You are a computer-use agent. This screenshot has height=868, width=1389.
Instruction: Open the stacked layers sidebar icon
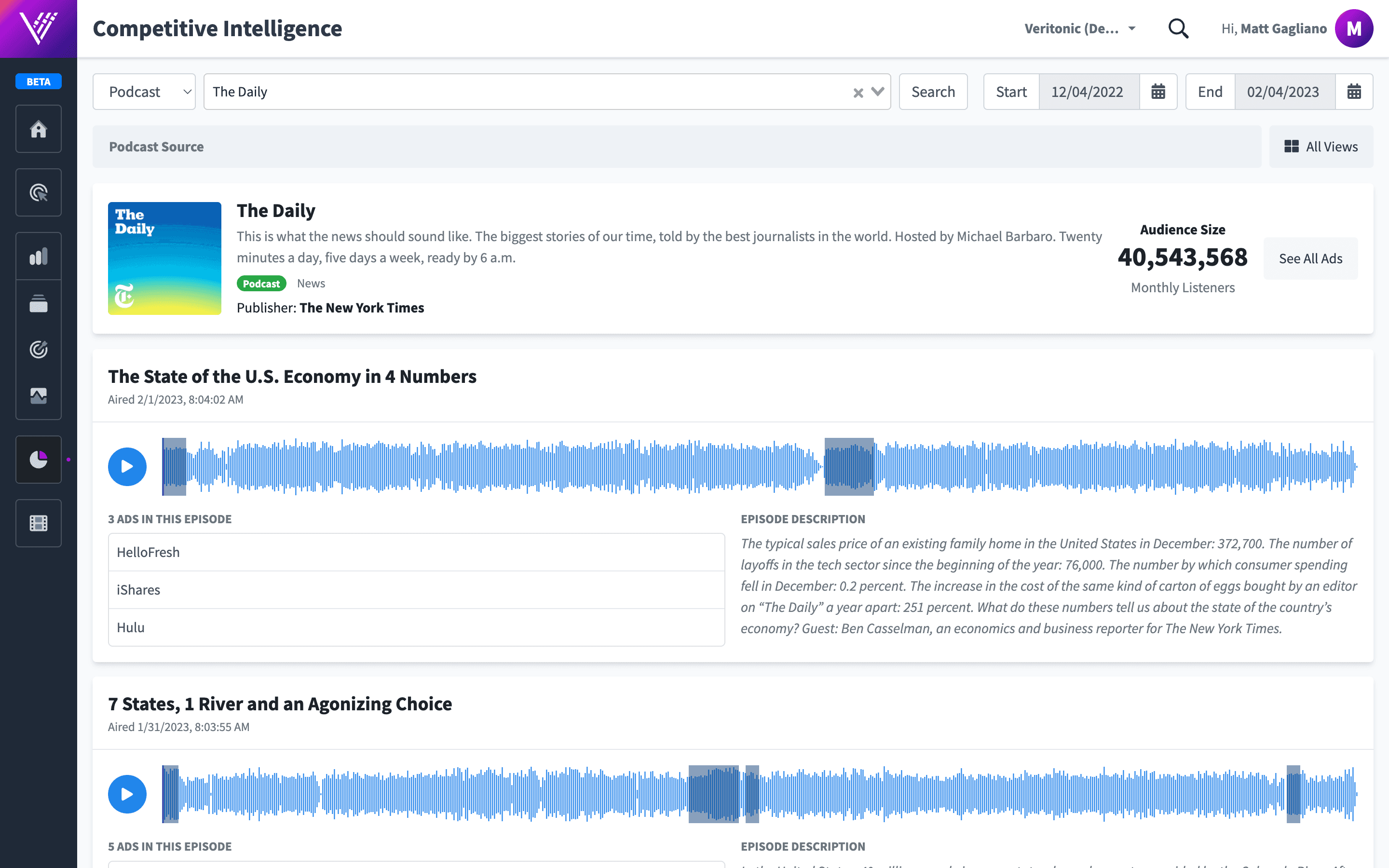(x=39, y=303)
